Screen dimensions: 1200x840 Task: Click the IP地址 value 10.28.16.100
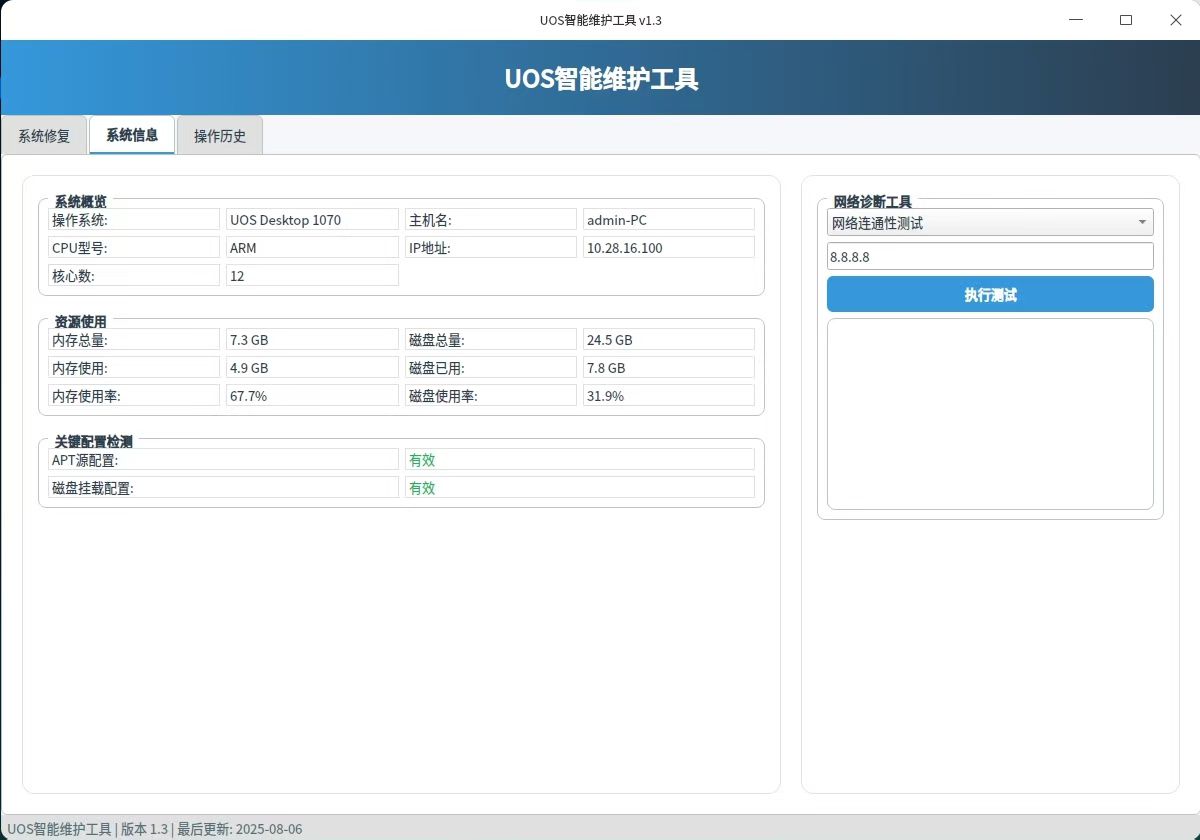(x=669, y=248)
